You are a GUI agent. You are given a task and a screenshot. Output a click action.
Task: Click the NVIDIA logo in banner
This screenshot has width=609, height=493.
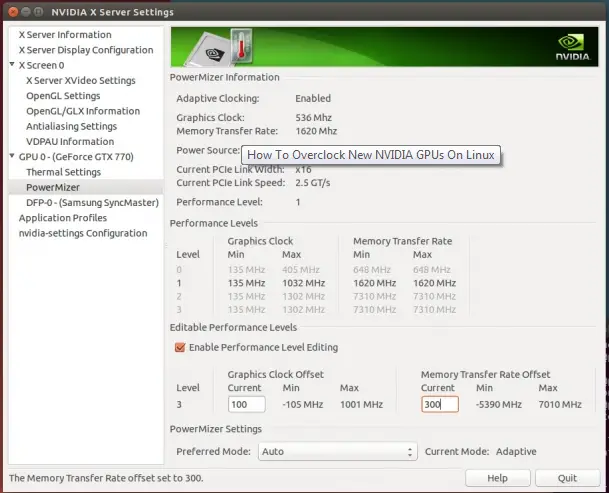click(x=573, y=47)
